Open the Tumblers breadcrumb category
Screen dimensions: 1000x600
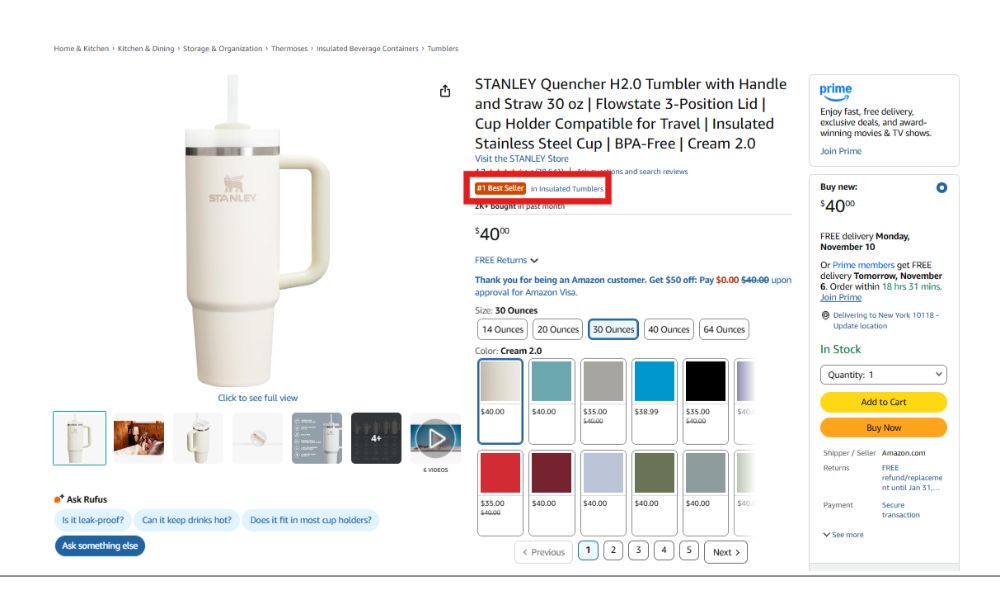pos(441,47)
